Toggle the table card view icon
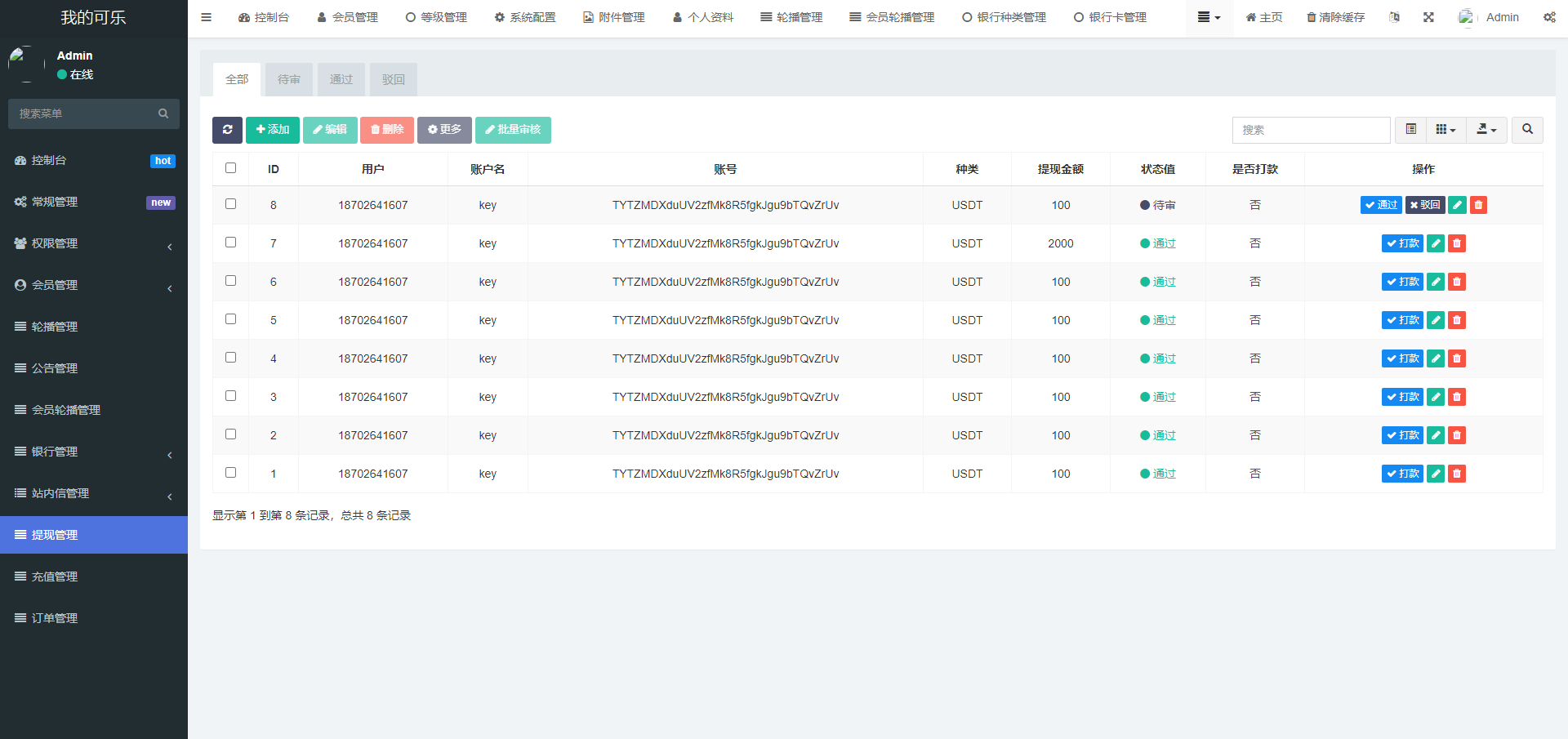Screen dimensions: 1568x739 point(1410,130)
